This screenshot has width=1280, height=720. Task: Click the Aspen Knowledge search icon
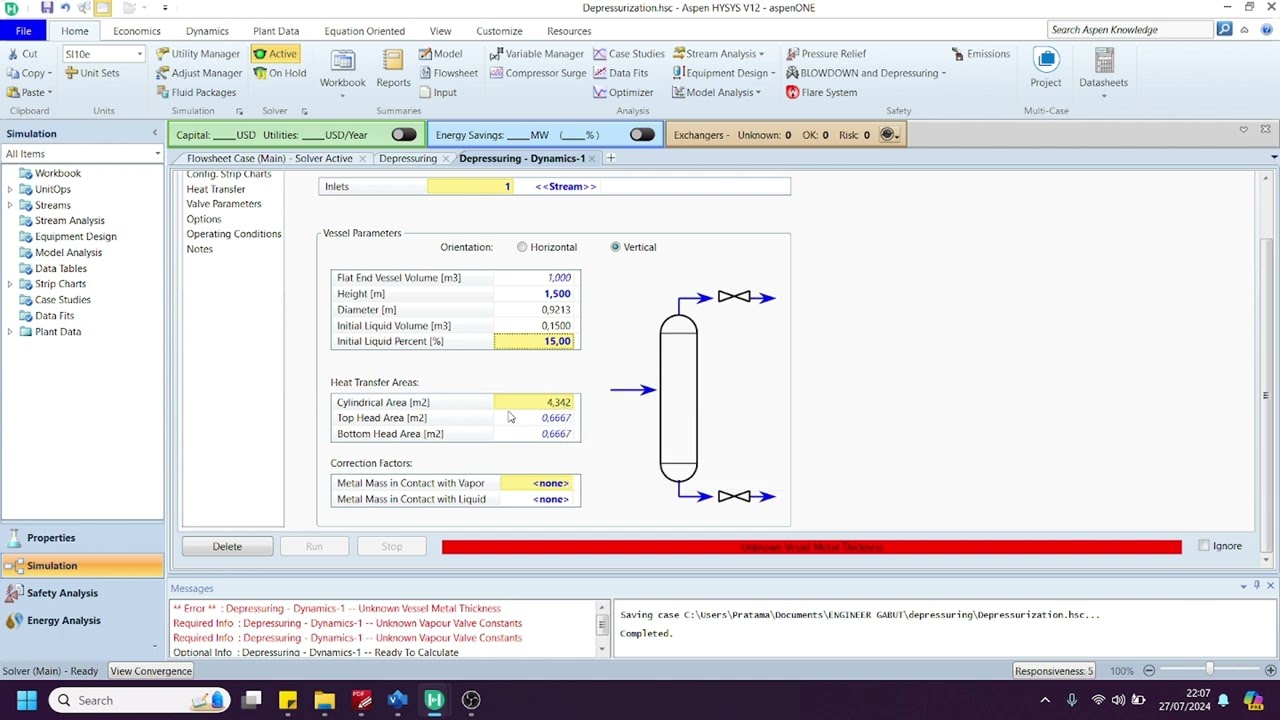1224,30
